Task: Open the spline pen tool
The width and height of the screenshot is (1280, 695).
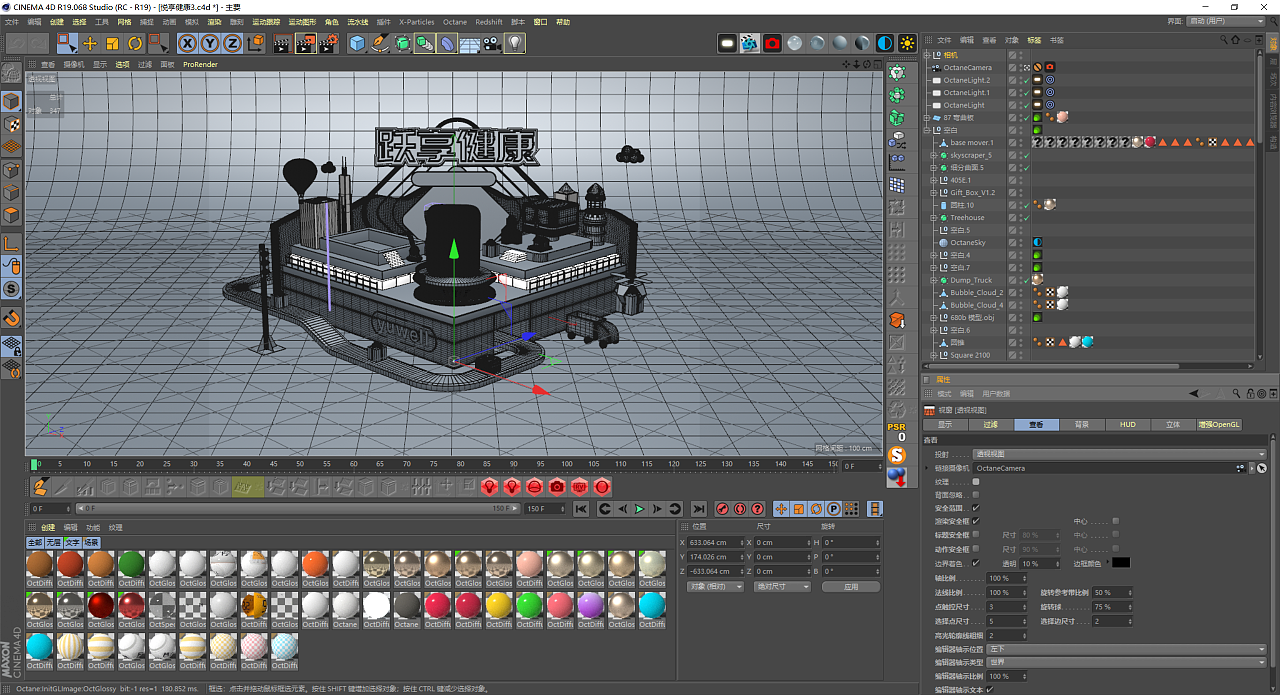Action: (x=380, y=43)
